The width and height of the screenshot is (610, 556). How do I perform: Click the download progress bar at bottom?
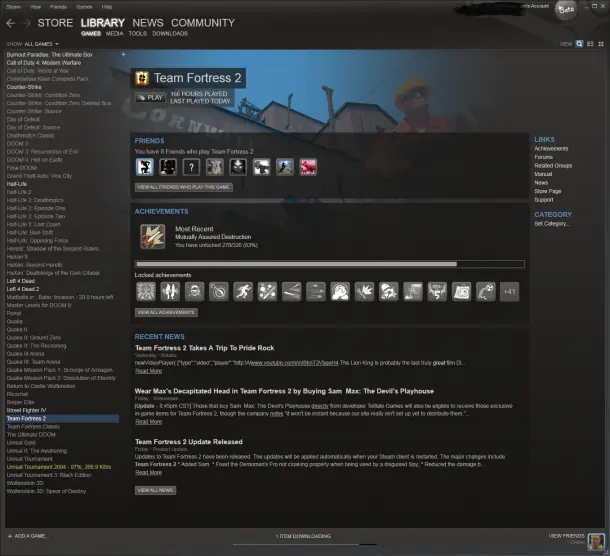pyautogui.click(x=305, y=544)
